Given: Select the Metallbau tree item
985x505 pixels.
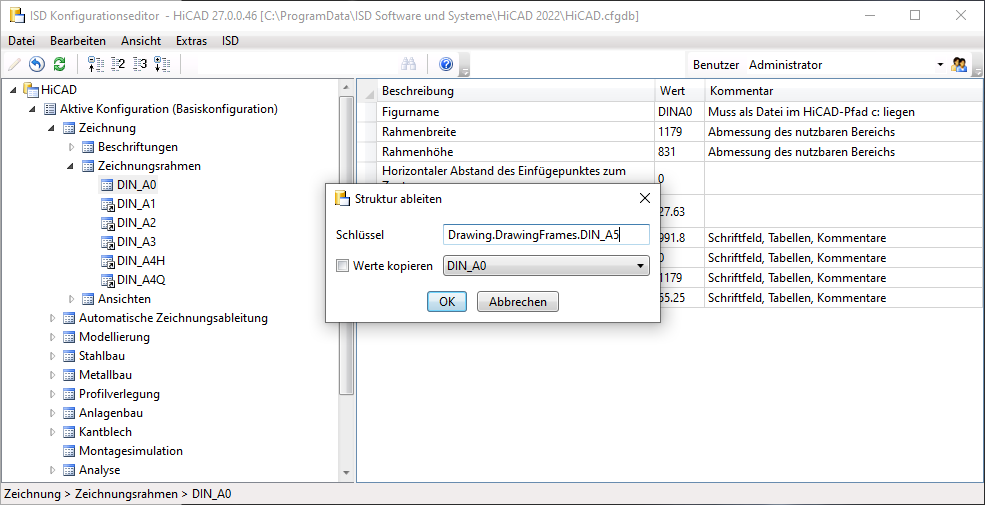Looking at the screenshot, I should [106, 375].
